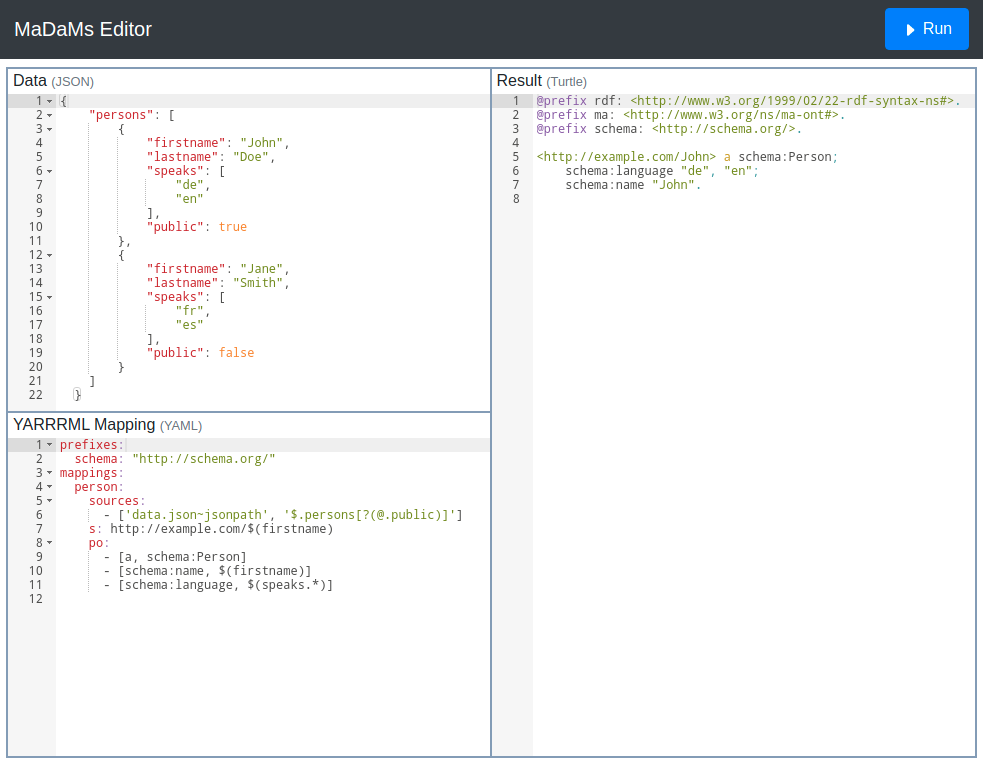The image size is (983, 765).
Task: Click the Result (Turtle) panel header
Action: click(x=538, y=81)
